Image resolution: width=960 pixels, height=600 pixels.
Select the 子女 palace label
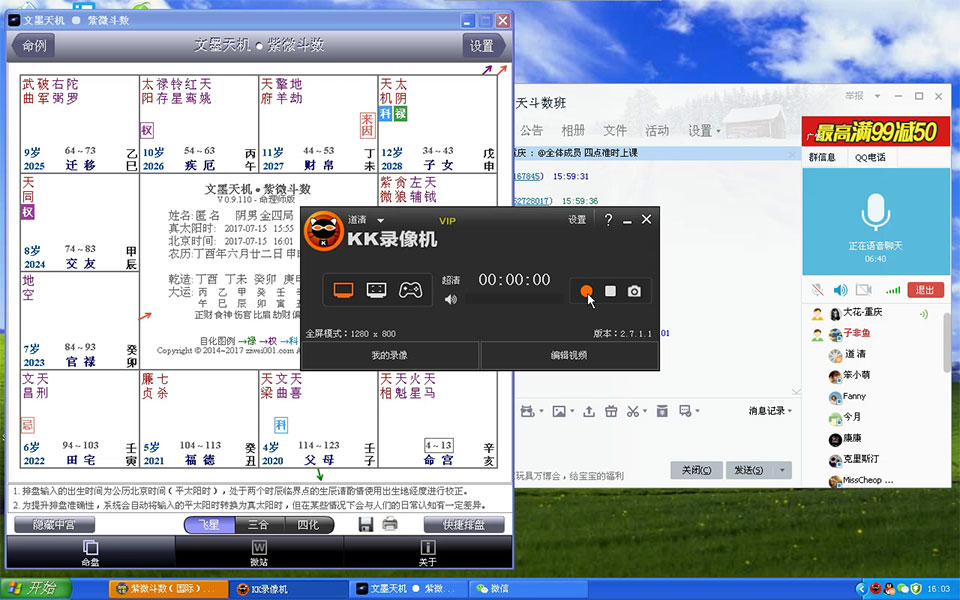coord(438,165)
